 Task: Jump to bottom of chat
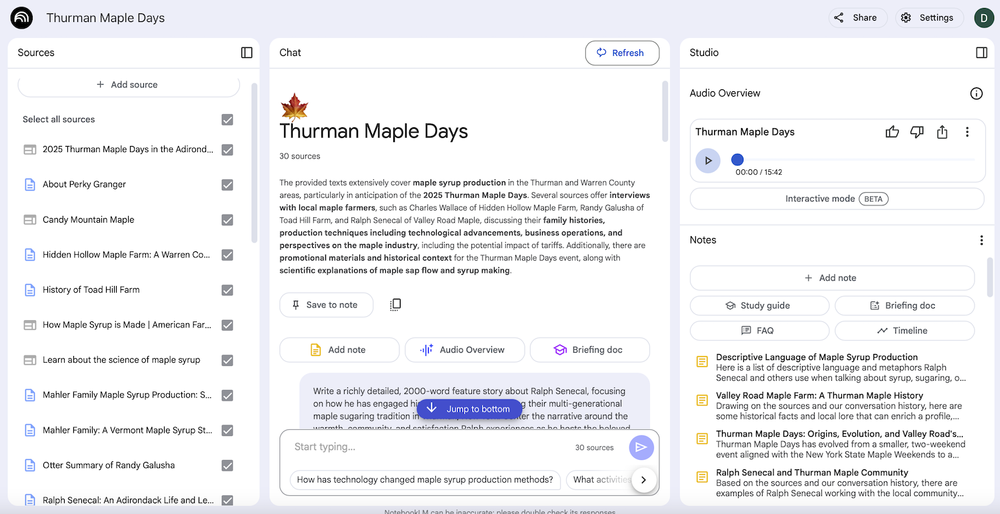[469, 409]
